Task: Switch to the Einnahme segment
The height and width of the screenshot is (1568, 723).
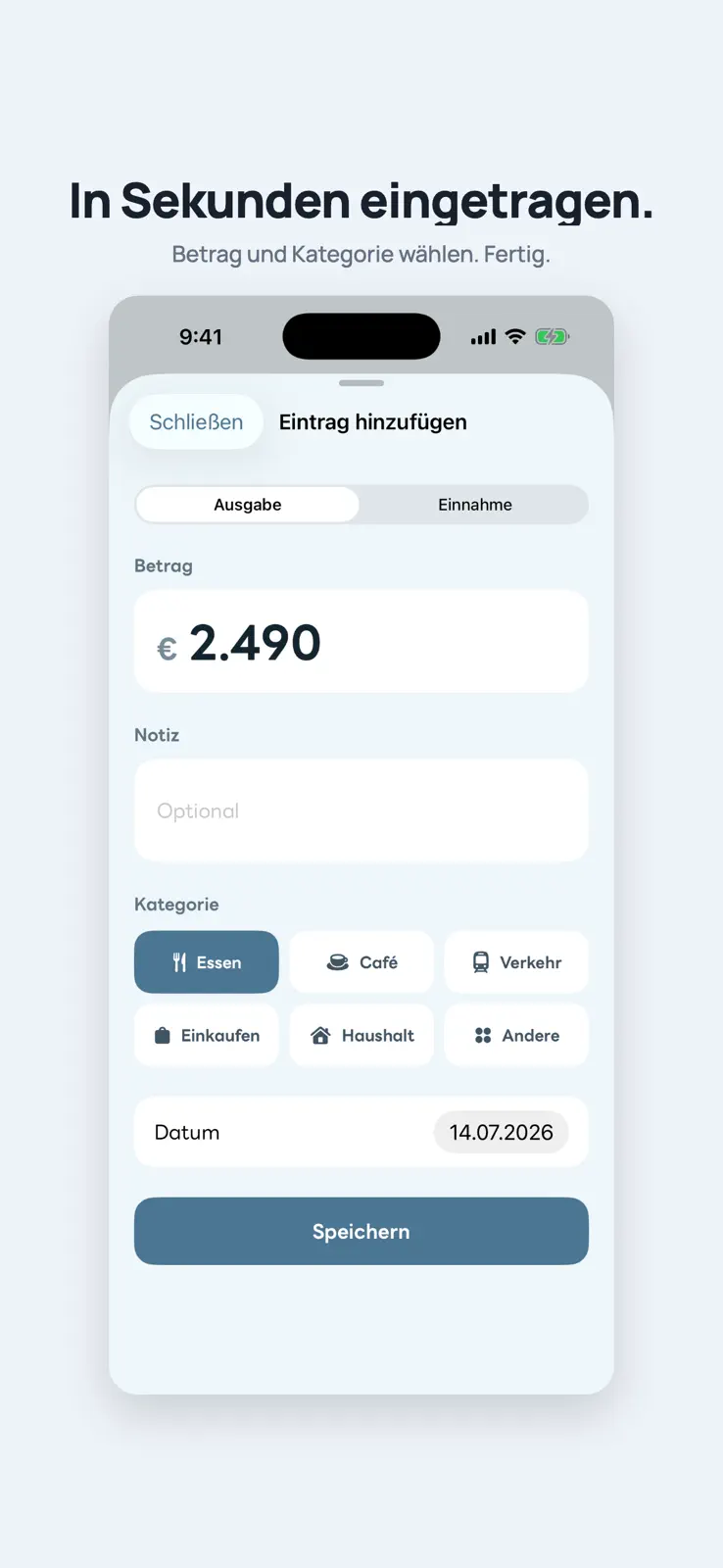Action: (x=475, y=505)
